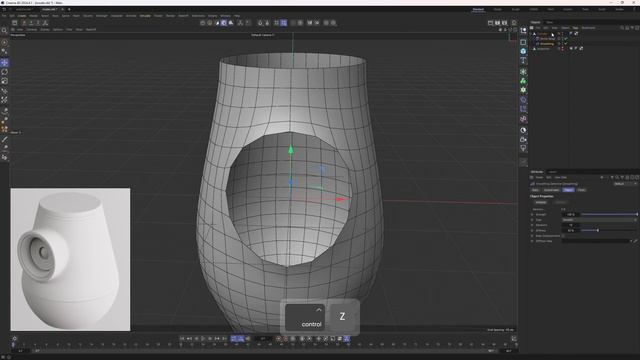Click the Strength percentage field

pyautogui.click(x=571, y=214)
